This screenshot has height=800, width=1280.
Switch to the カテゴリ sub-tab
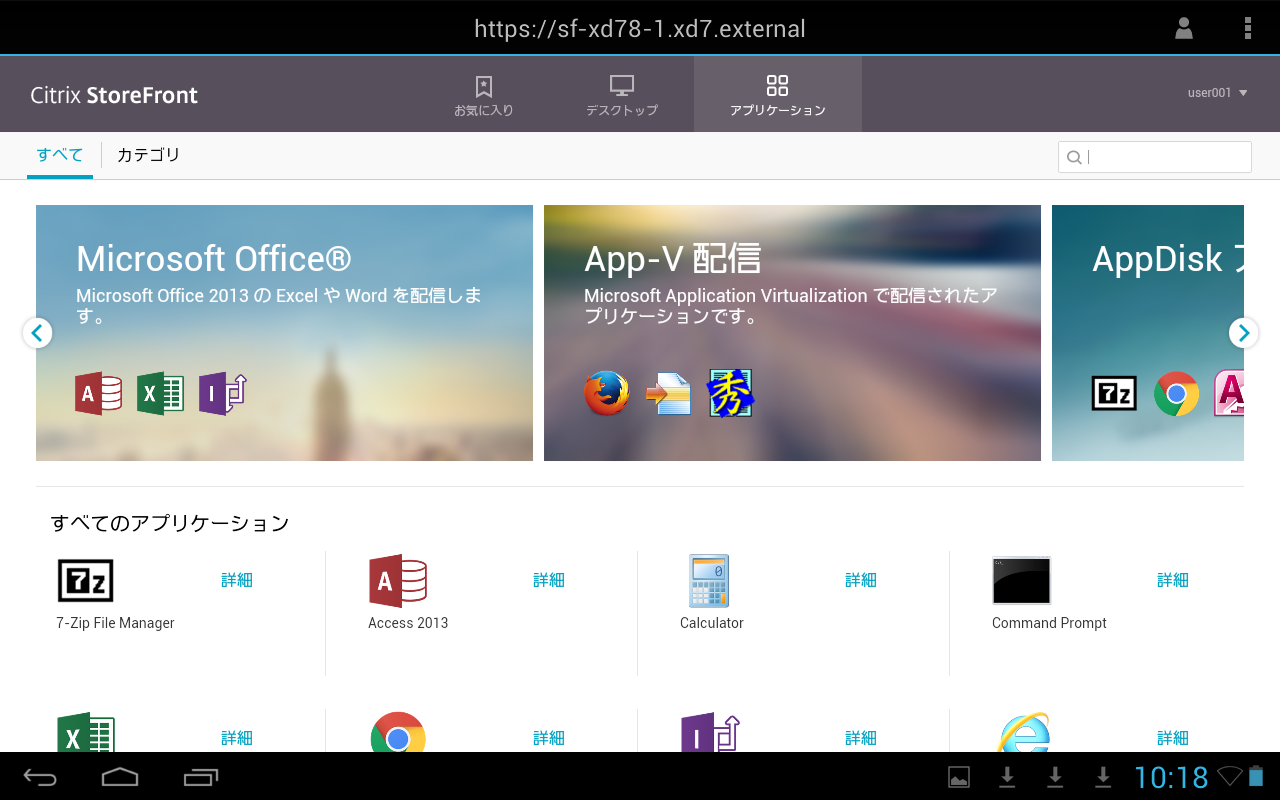(148, 155)
